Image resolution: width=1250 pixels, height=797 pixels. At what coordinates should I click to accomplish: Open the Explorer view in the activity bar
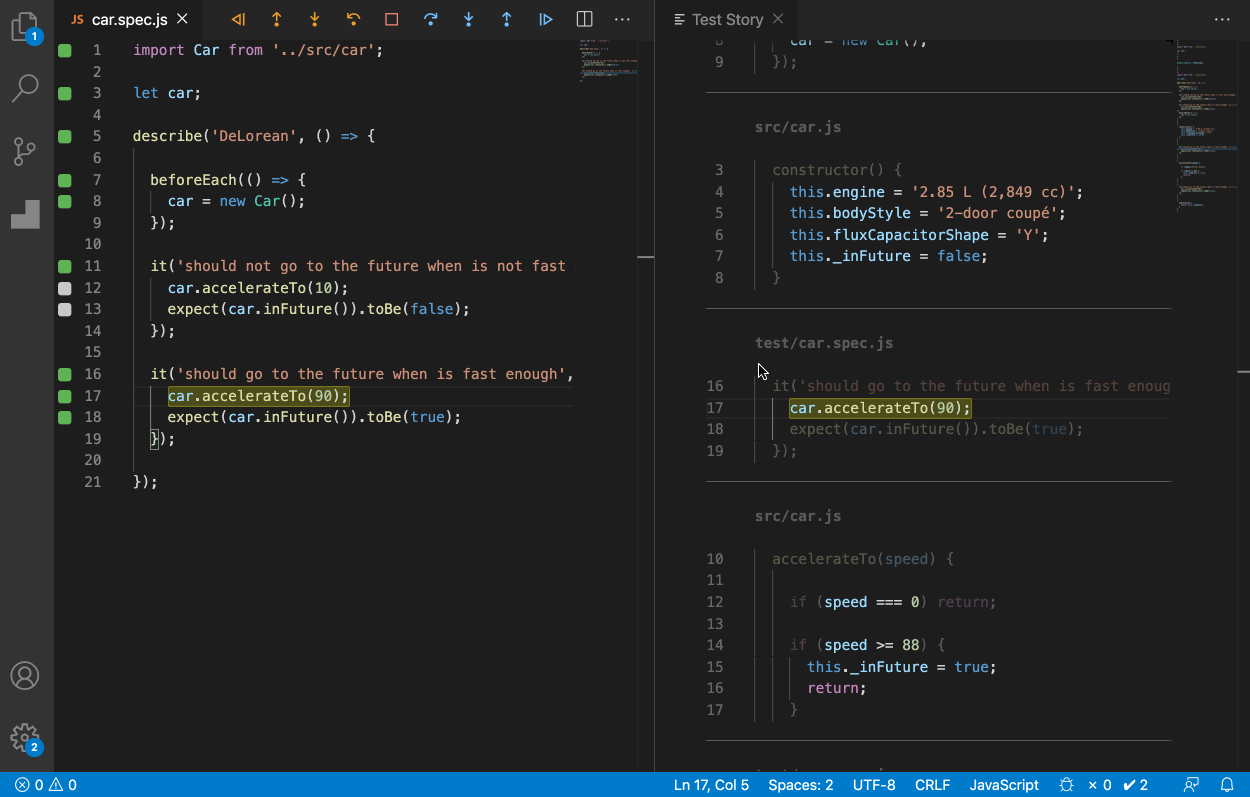tap(25, 28)
